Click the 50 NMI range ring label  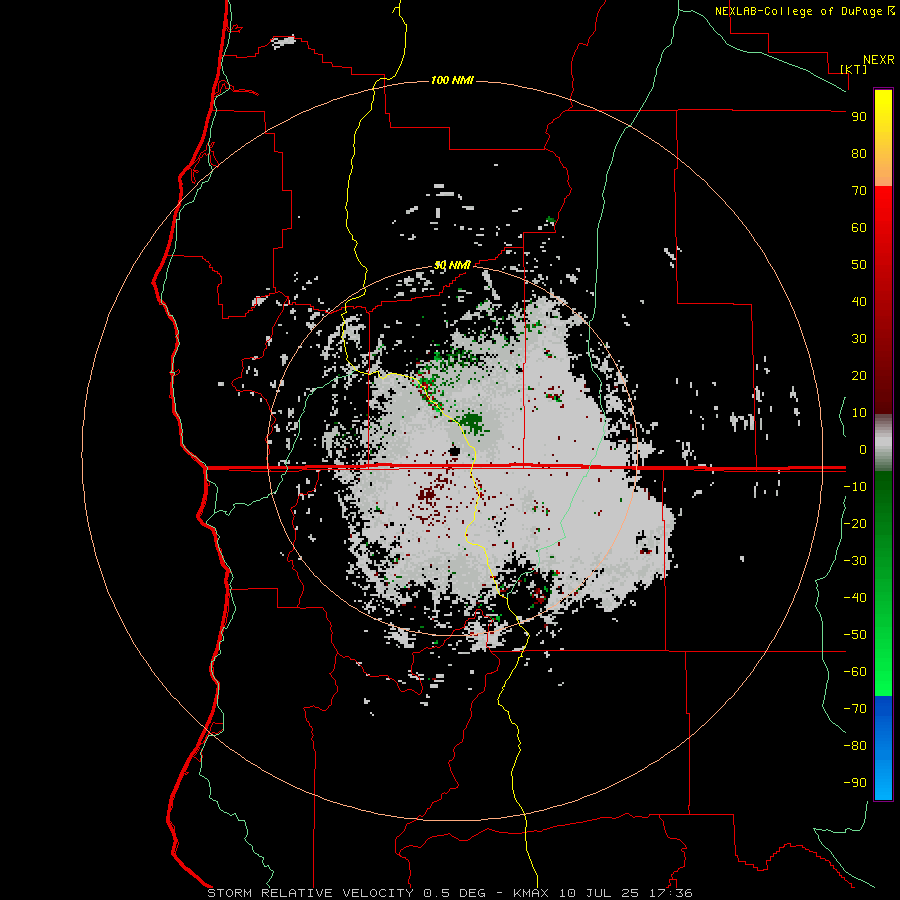click(x=452, y=265)
